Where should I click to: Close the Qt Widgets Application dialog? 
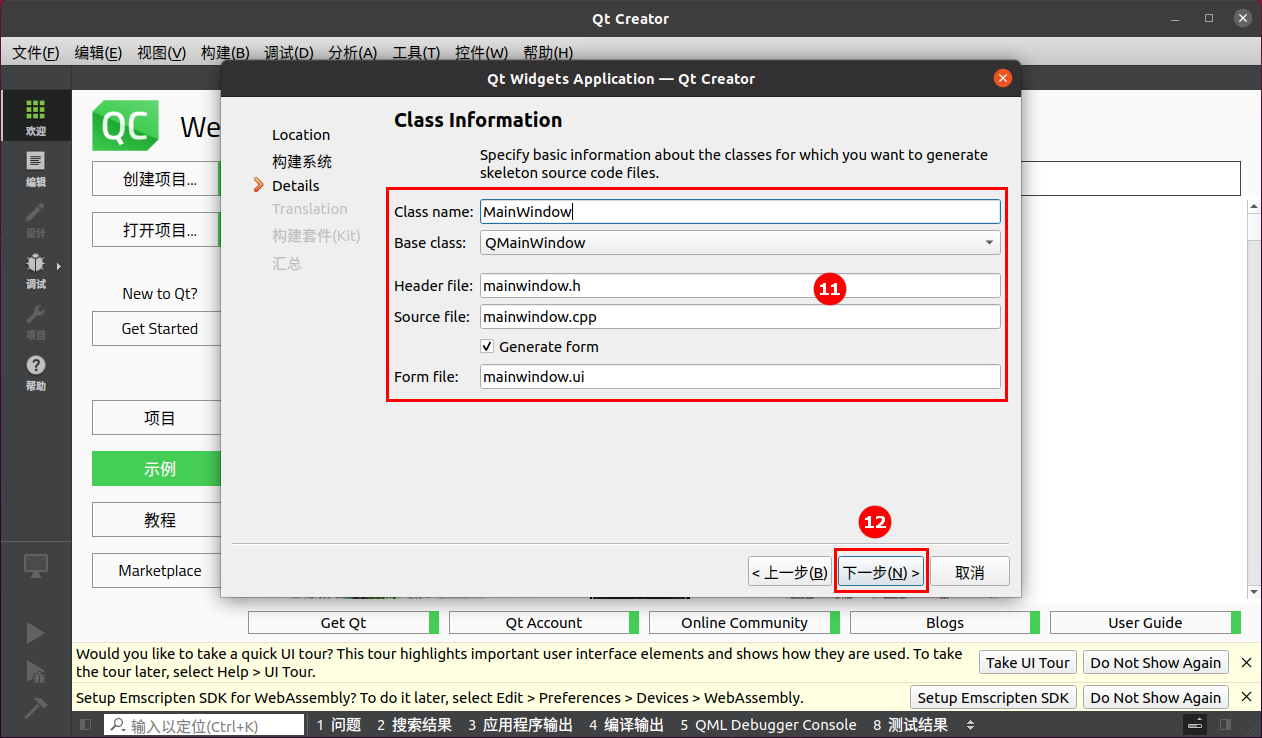pyautogui.click(x=1002, y=78)
